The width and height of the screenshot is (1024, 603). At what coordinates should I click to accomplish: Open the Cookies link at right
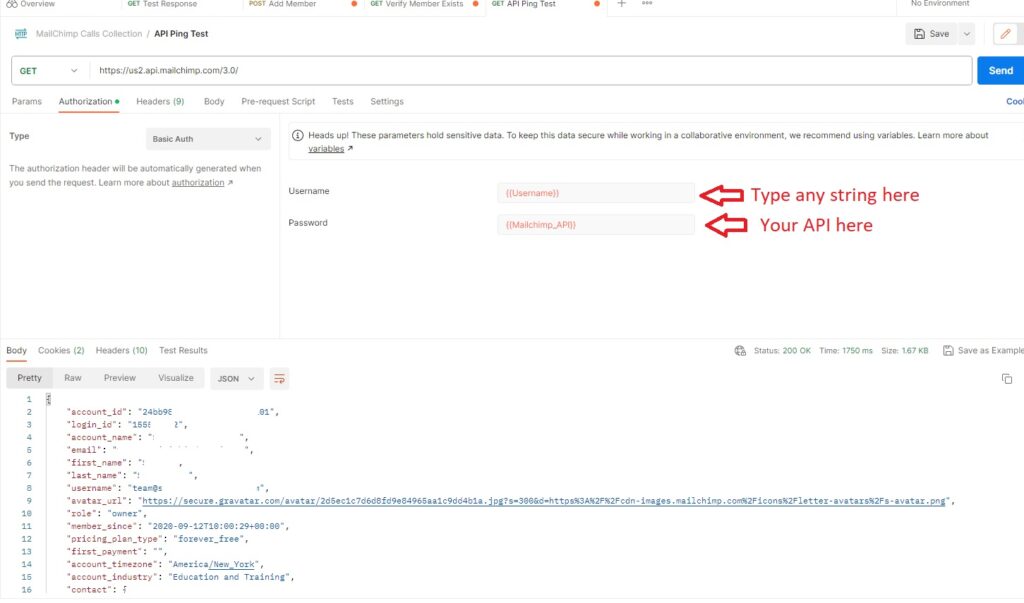[x=1015, y=101]
